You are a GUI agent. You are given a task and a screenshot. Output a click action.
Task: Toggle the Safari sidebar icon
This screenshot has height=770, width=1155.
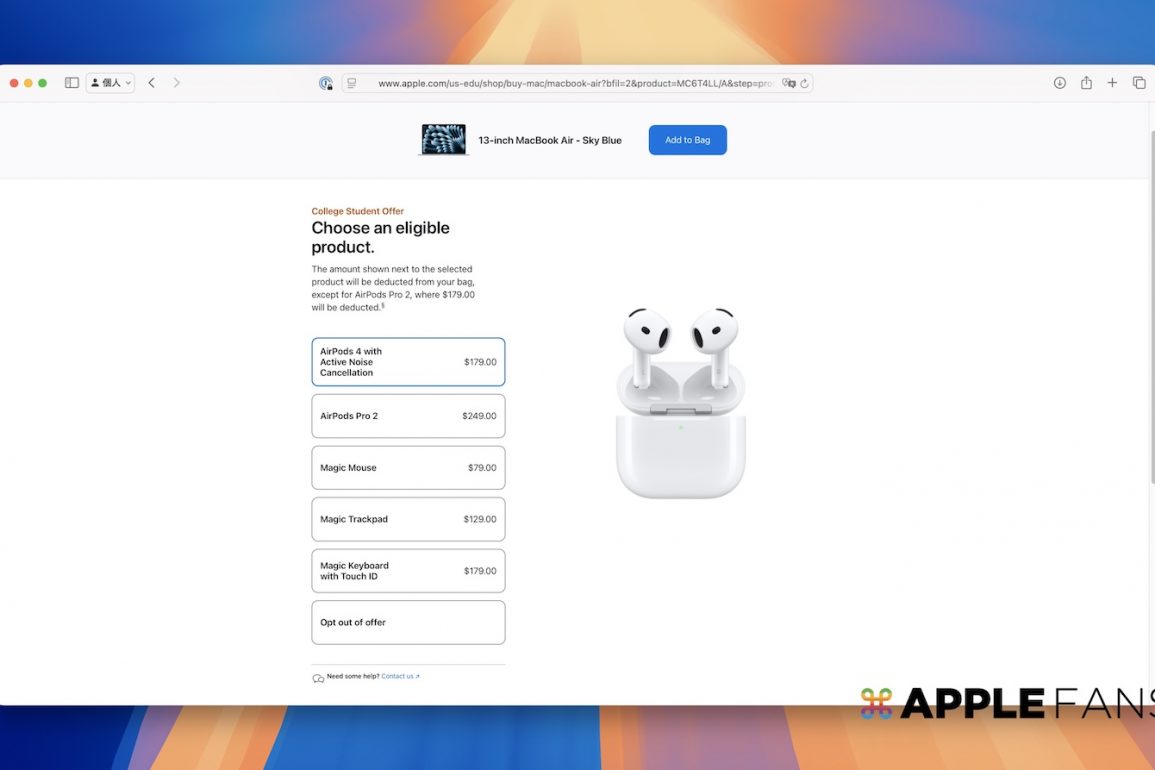pos(72,83)
